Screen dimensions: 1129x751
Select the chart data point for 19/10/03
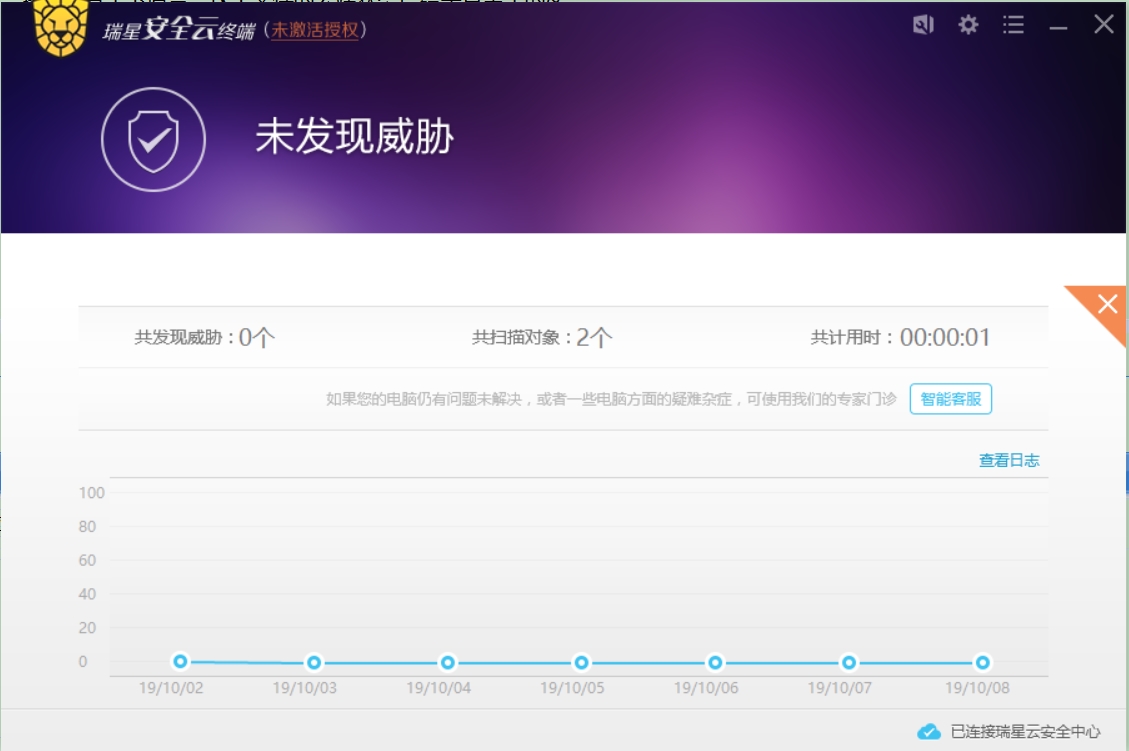coord(314,662)
